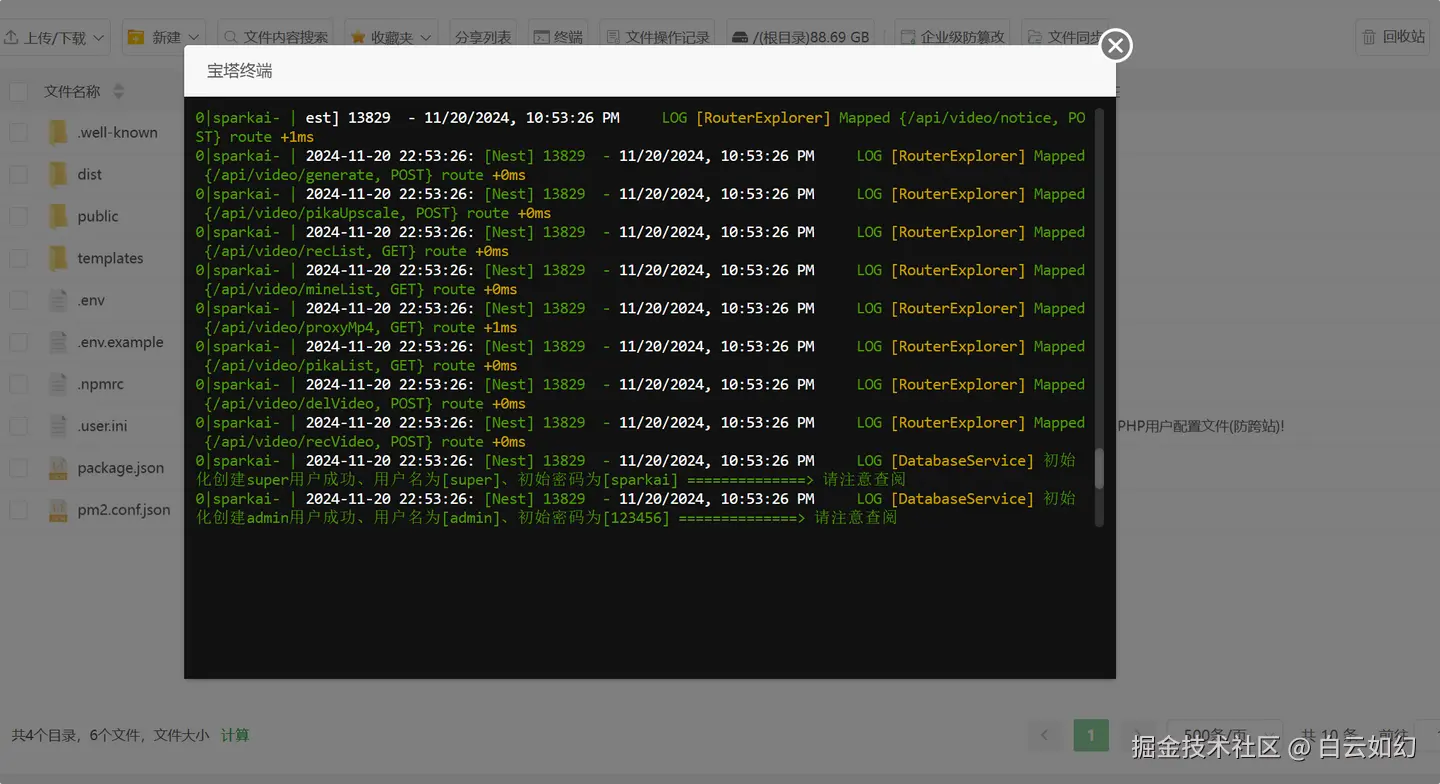Select the .env file name

click(91, 300)
